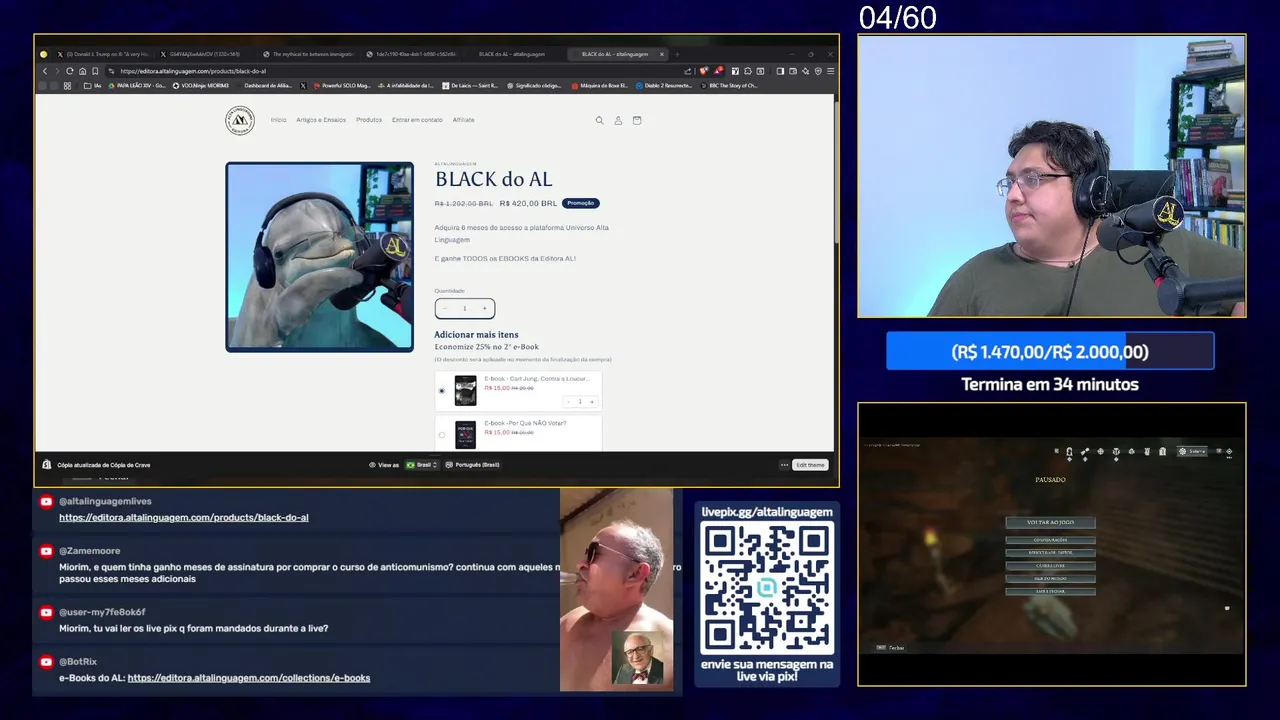This screenshot has height=720, width=1280.
Task: Open Artigos e Ensaios in store navigation
Action: pos(321,120)
